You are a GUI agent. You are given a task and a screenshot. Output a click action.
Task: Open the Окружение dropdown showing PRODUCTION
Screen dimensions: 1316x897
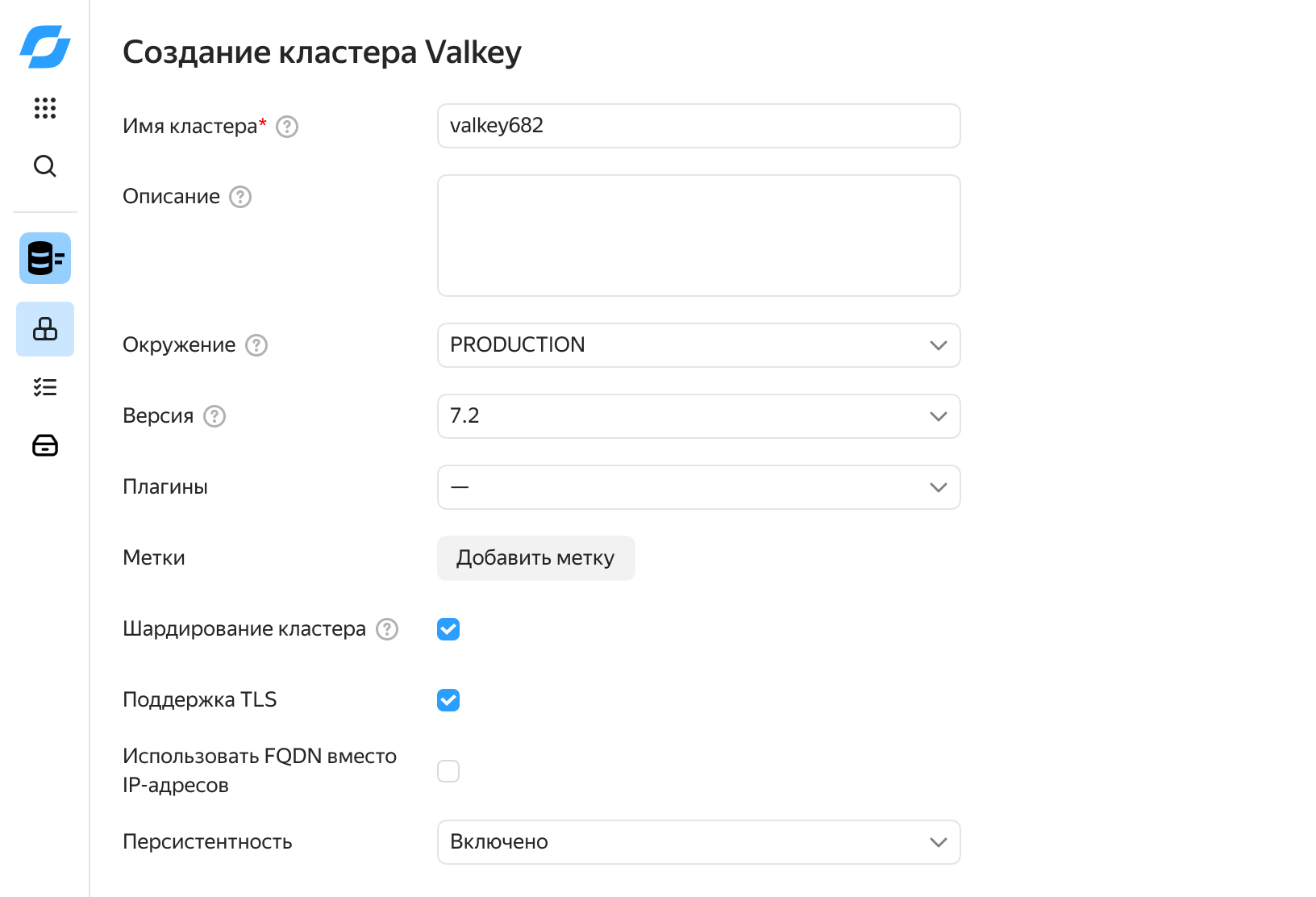click(x=698, y=345)
